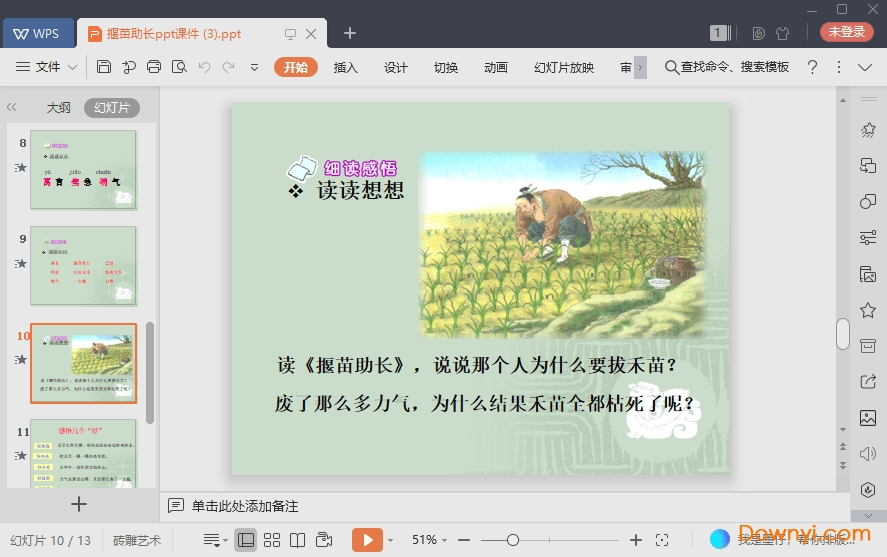This screenshot has height=557, width=887.
Task: Open the shapes icon in right sidebar
Action: tap(868, 201)
